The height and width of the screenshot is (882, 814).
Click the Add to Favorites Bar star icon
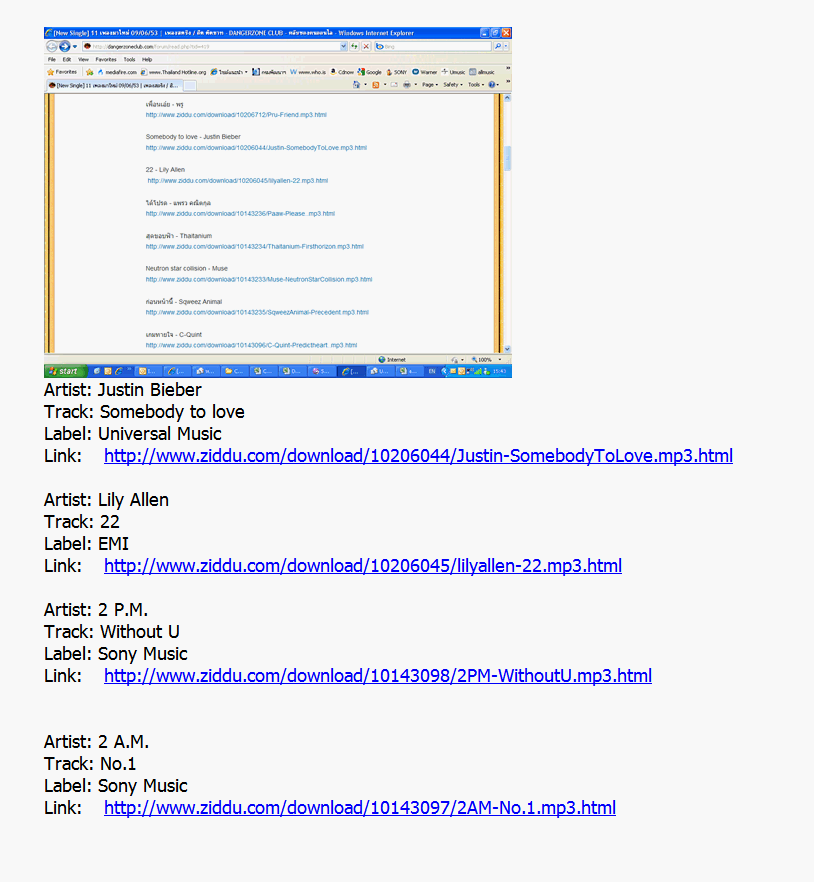pos(89,72)
